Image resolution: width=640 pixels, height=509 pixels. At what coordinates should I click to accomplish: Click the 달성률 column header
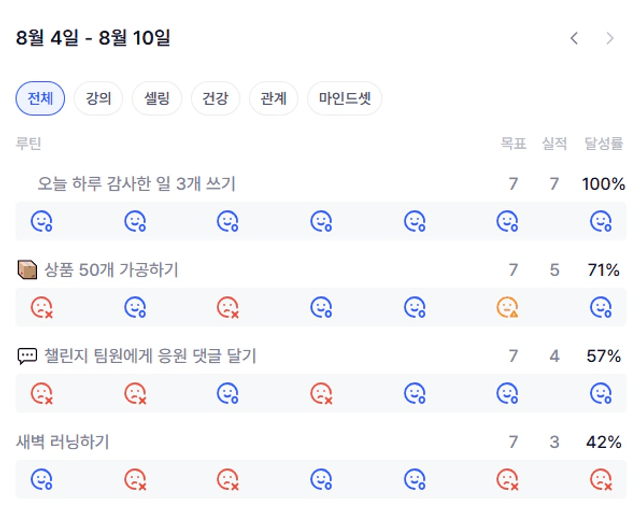click(604, 143)
